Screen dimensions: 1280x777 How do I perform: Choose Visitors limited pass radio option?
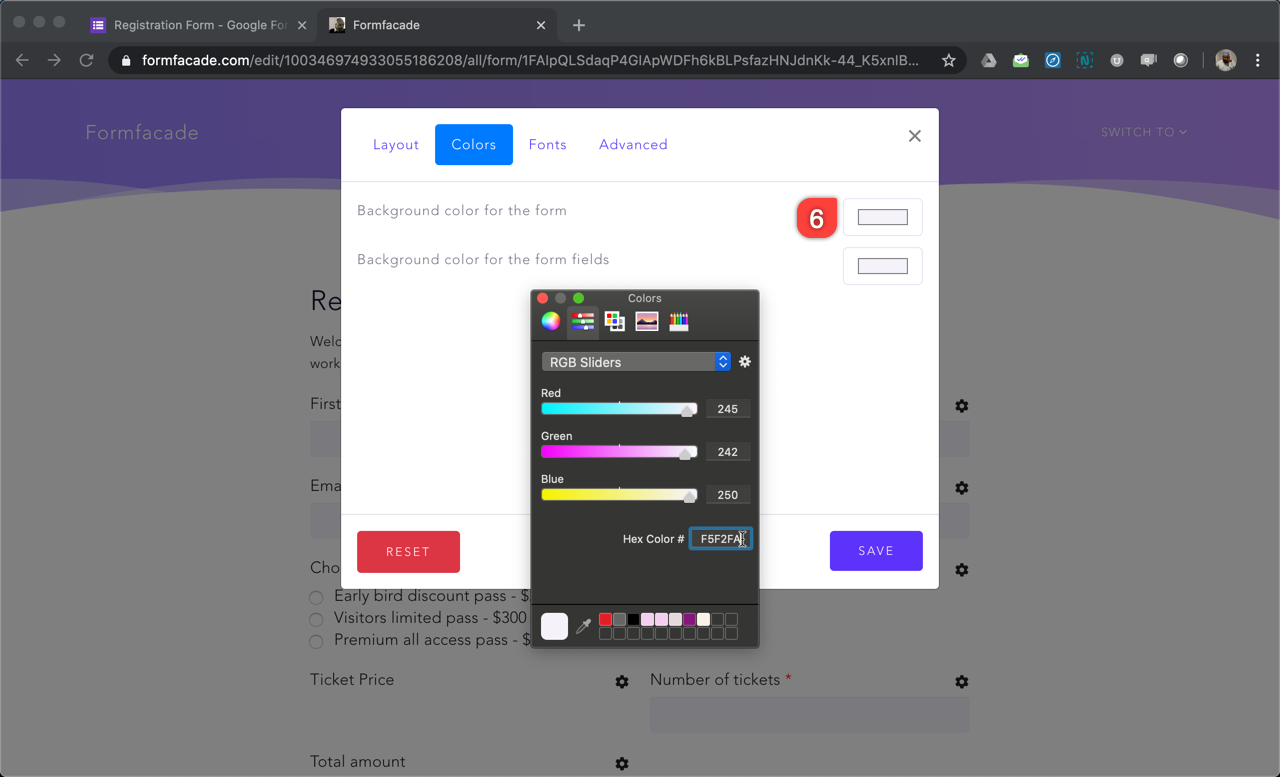316,619
